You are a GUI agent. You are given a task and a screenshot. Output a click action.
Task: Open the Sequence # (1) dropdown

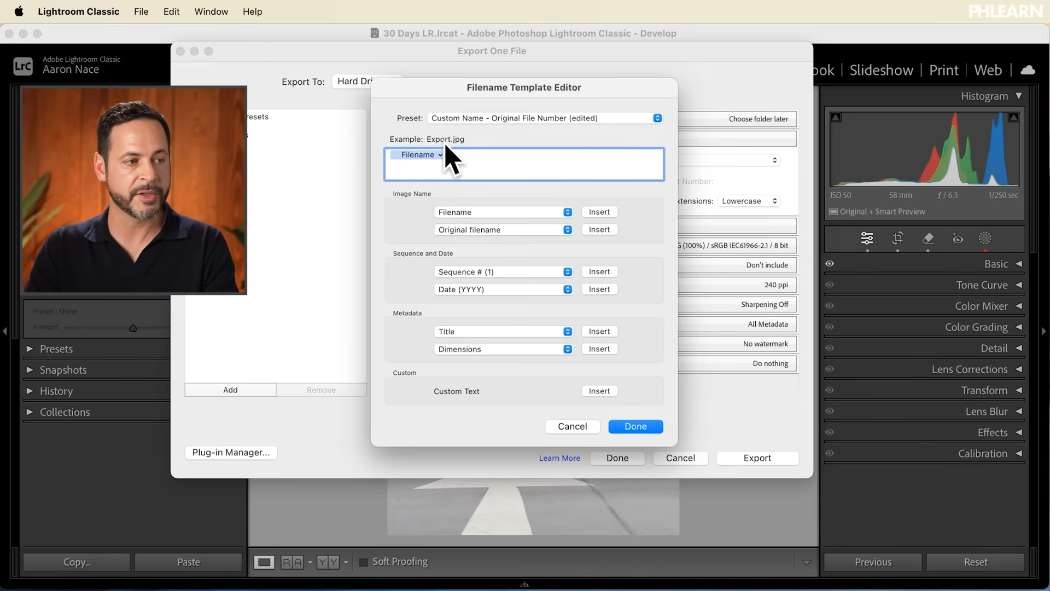pos(502,272)
